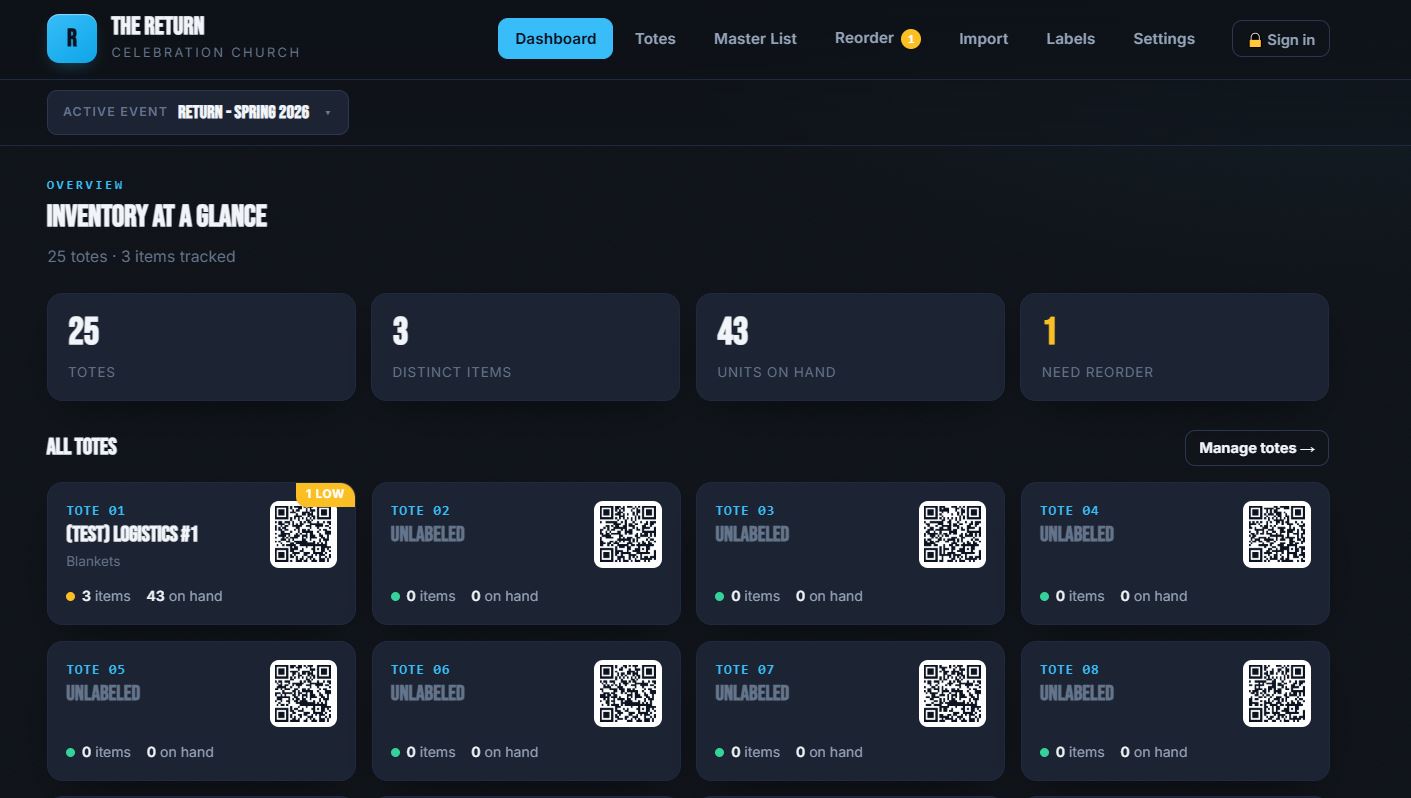This screenshot has height=798, width=1411.
Task: Switch to the Master List tab
Action: (755, 39)
